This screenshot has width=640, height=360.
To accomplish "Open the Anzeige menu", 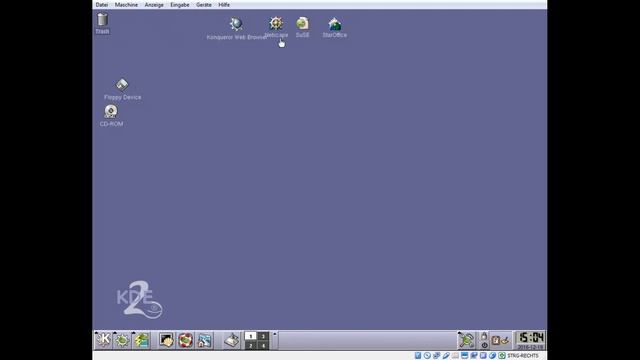I will [154, 5].
